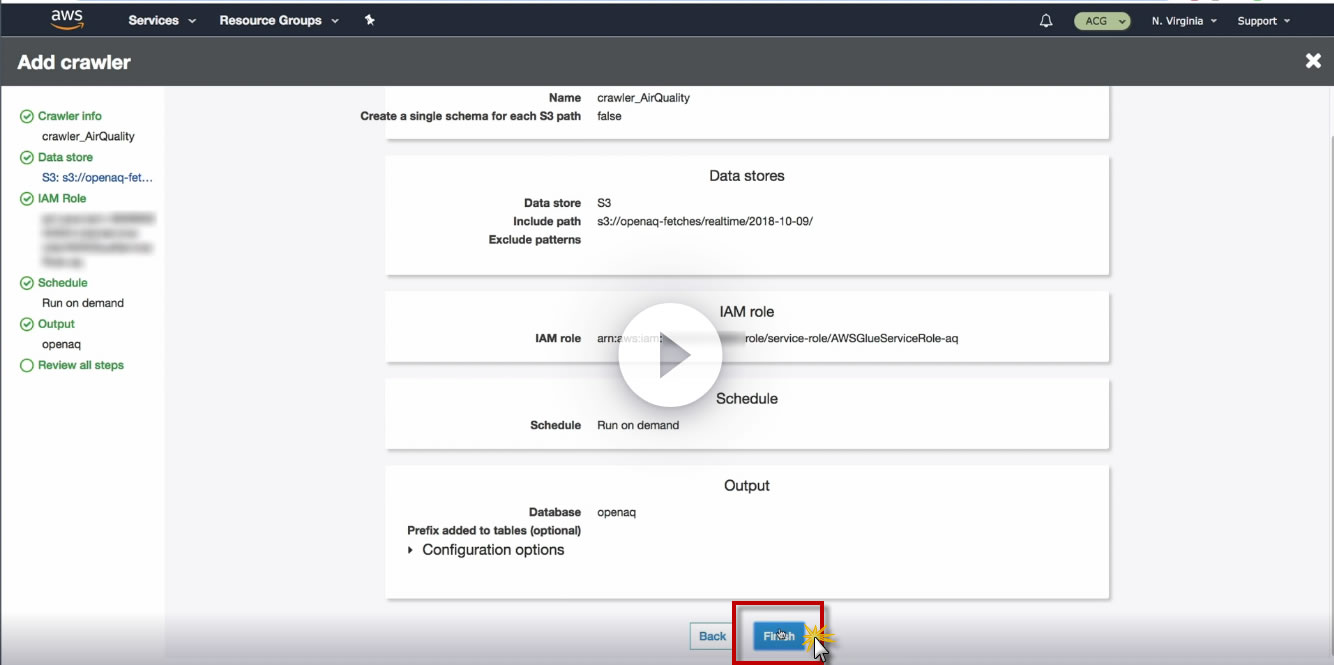Go to the Crawler info step
Viewport: 1334px width, 665px height.
(x=69, y=116)
